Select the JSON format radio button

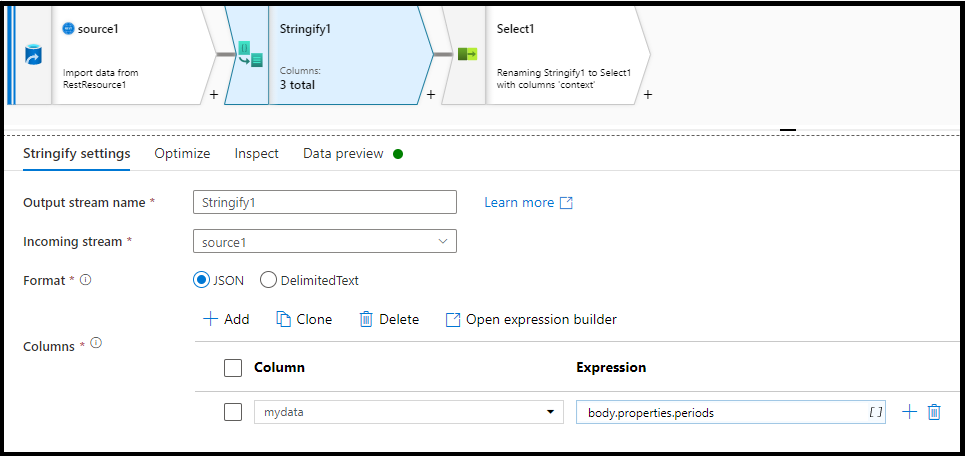click(x=202, y=281)
